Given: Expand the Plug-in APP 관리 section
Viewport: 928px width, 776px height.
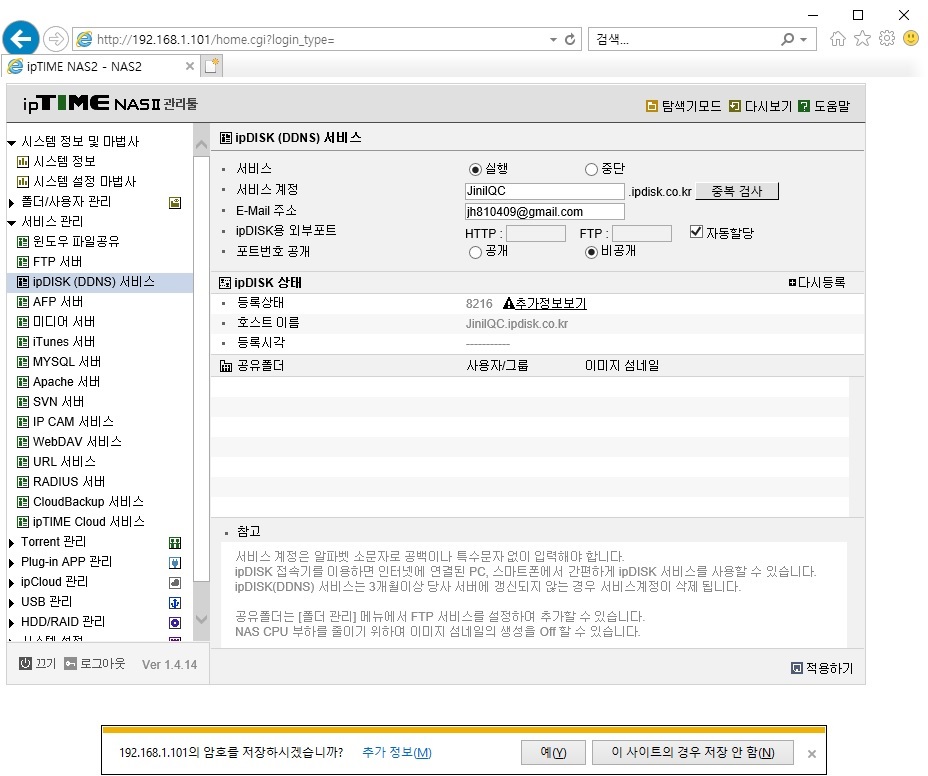Looking at the screenshot, I should click(11, 563).
